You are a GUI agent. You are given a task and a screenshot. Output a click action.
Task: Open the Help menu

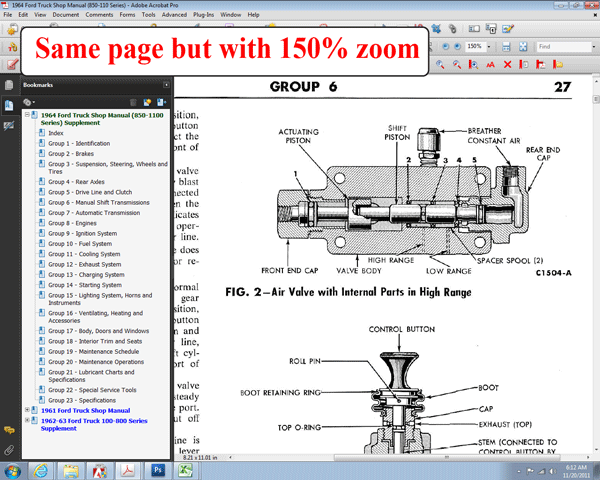(253, 15)
